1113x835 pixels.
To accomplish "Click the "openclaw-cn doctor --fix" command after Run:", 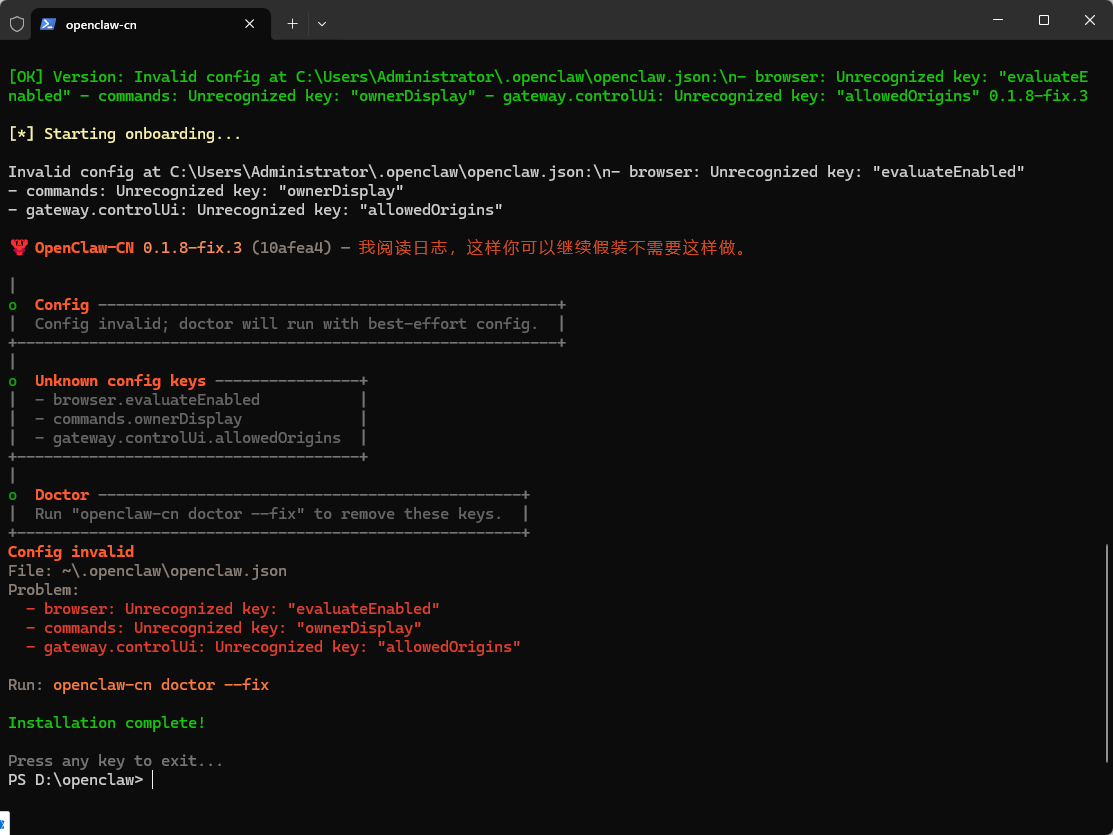I will (160, 685).
